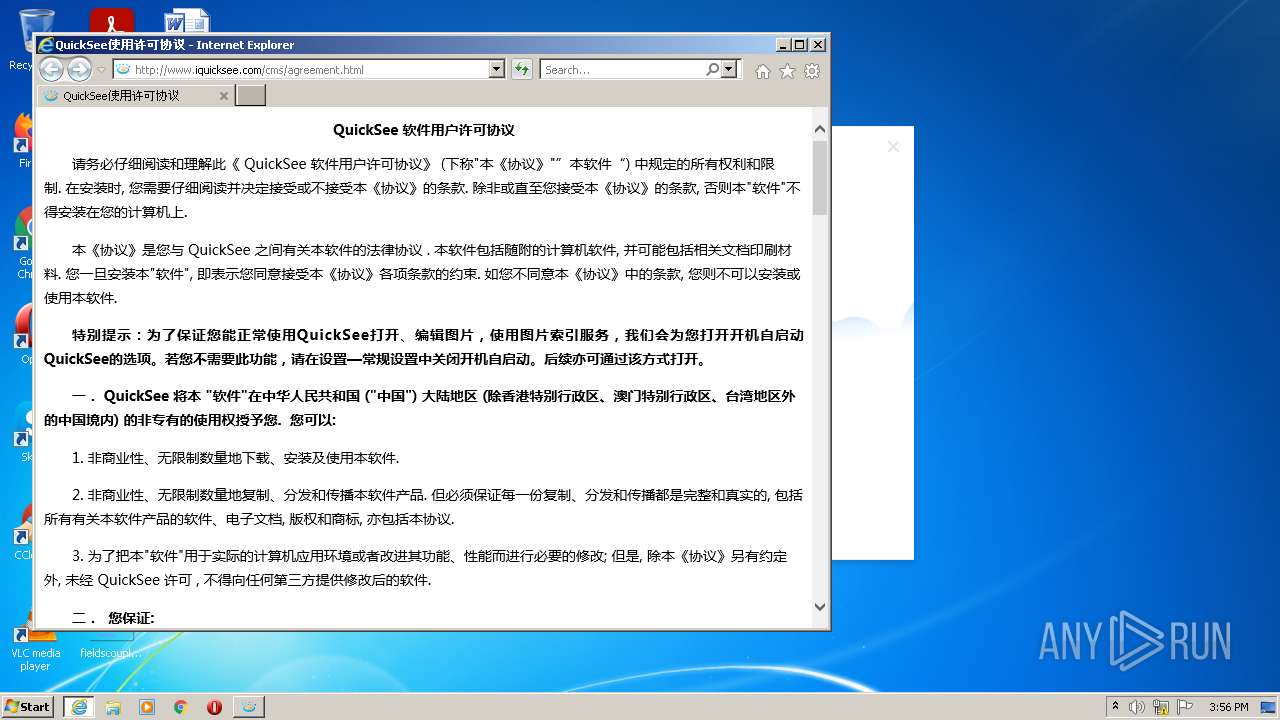Refresh the agreement page

(x=521, y=69)
